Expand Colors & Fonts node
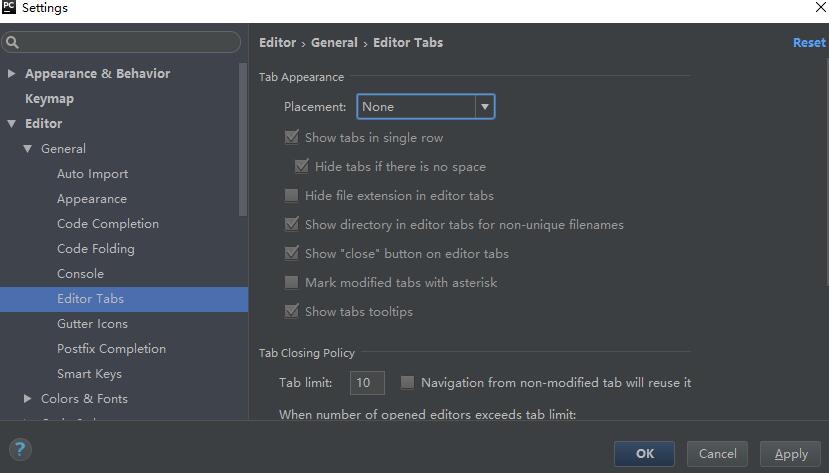 click(28, 399)
